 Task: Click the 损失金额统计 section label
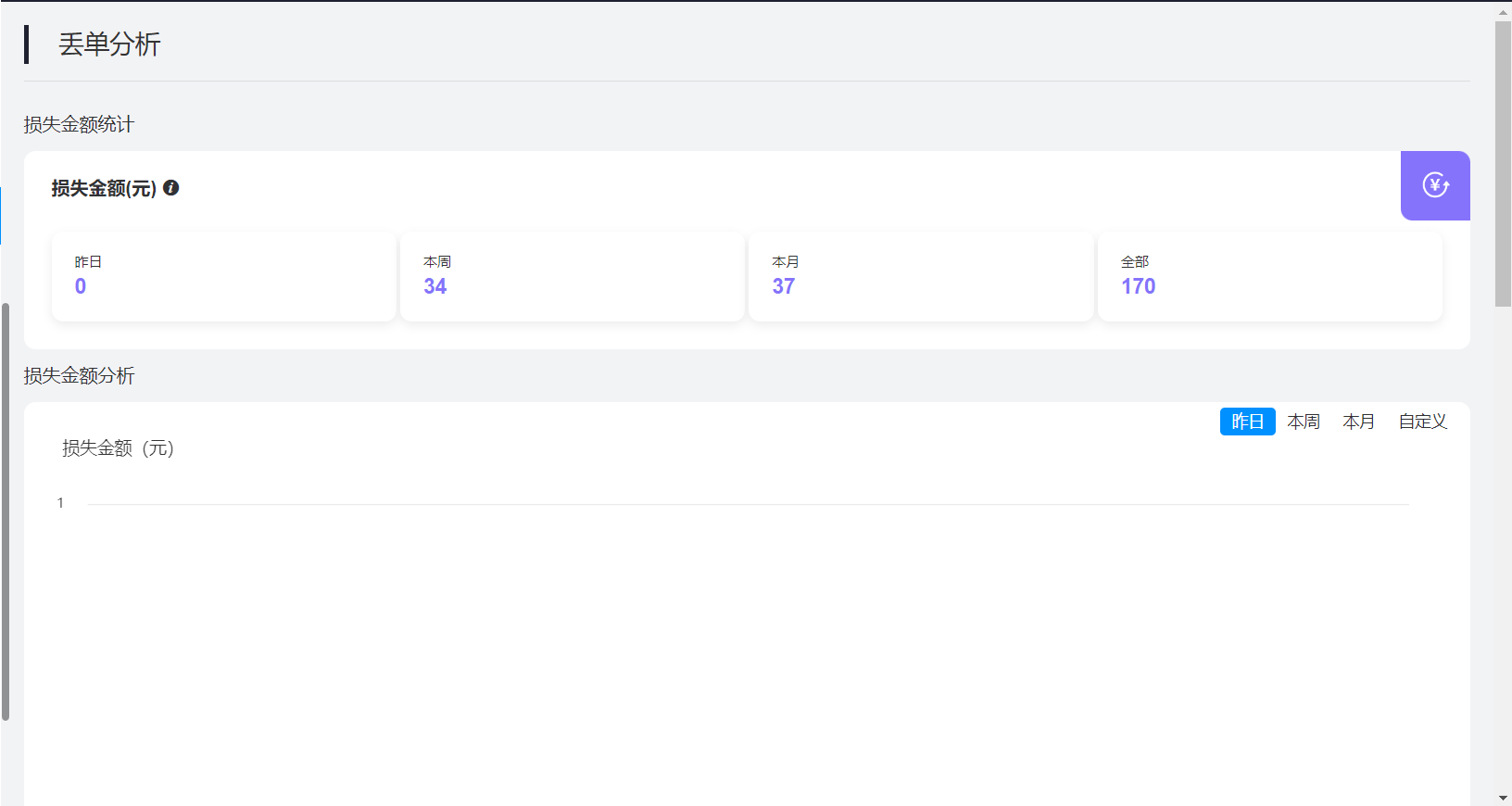79,124
